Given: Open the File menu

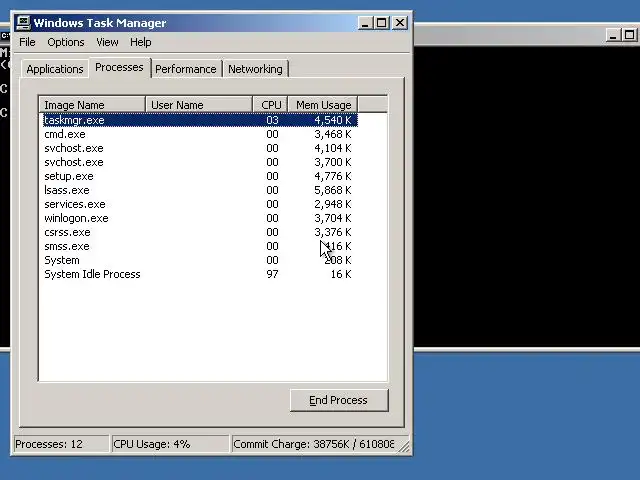Looking at the screenshot, I should [x=27, y=42].
